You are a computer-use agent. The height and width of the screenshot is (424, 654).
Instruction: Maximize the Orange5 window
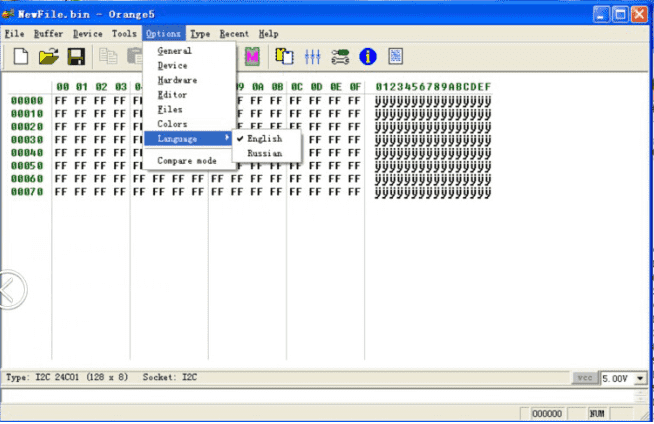click(x=620, y=15)
